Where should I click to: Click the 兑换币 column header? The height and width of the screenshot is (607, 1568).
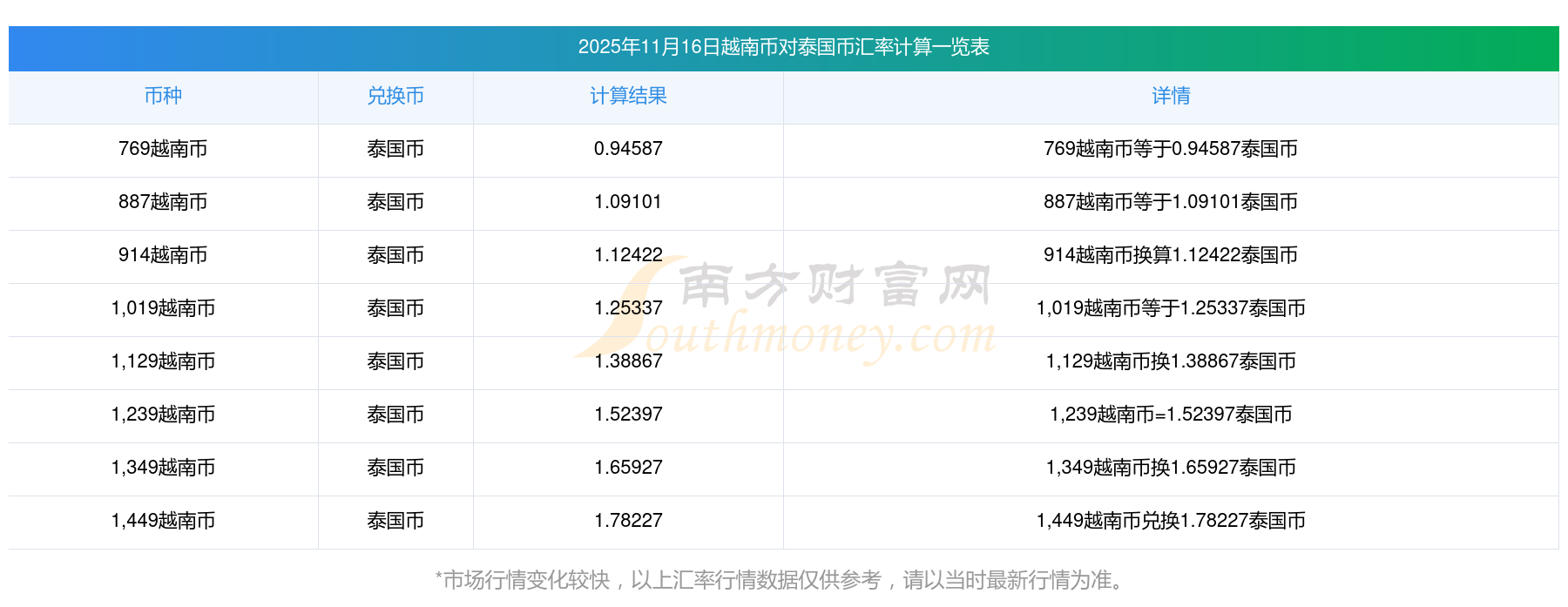(395, 97)
